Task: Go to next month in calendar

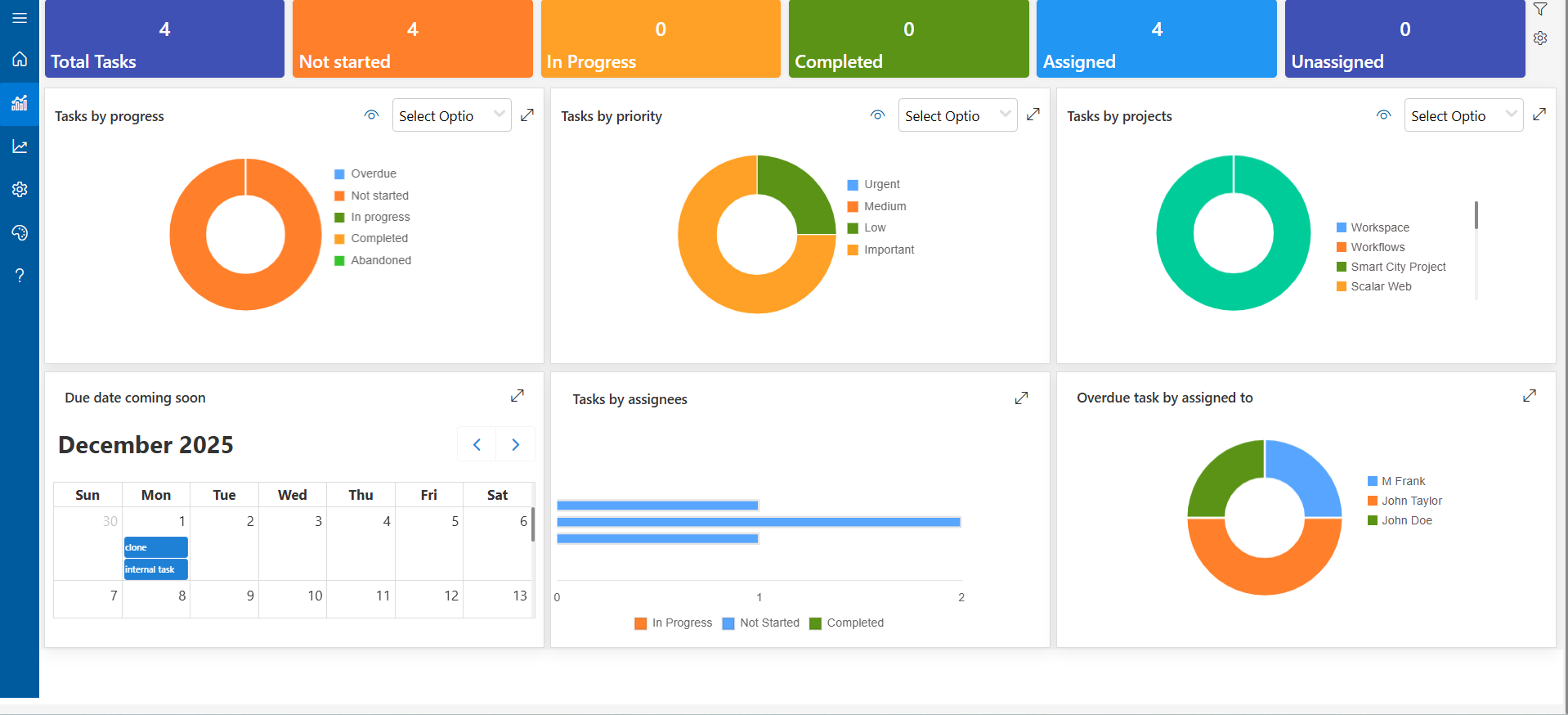Action: (515, 444)
